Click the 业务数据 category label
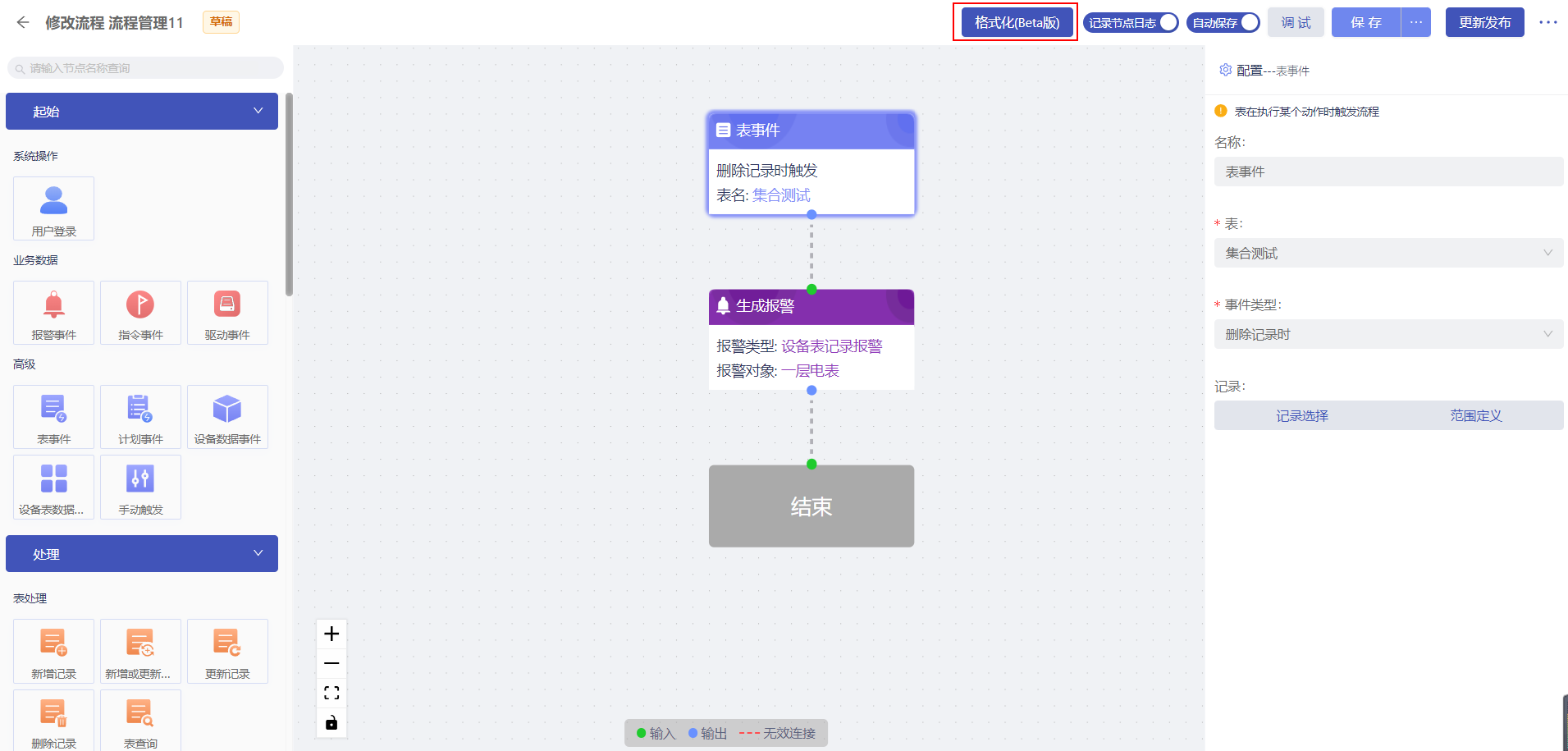 (x=35, y=260)
